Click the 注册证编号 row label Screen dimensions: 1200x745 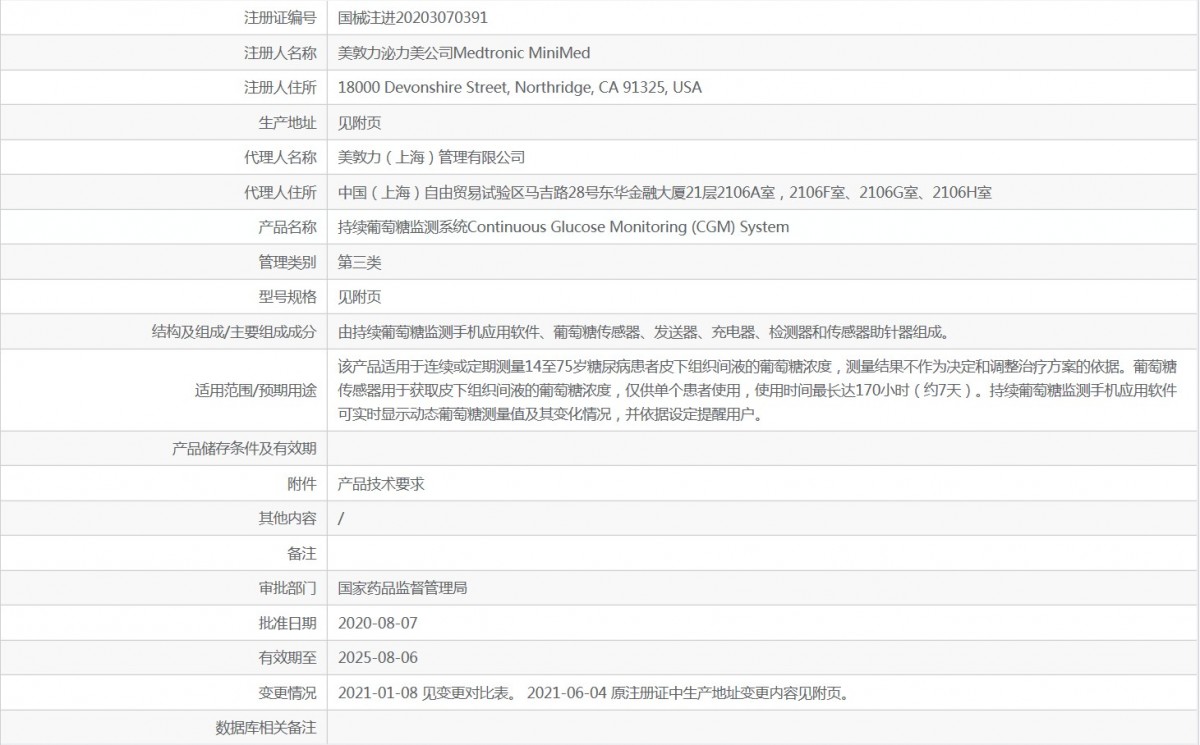pyautogui.click(x=280, y=17)
